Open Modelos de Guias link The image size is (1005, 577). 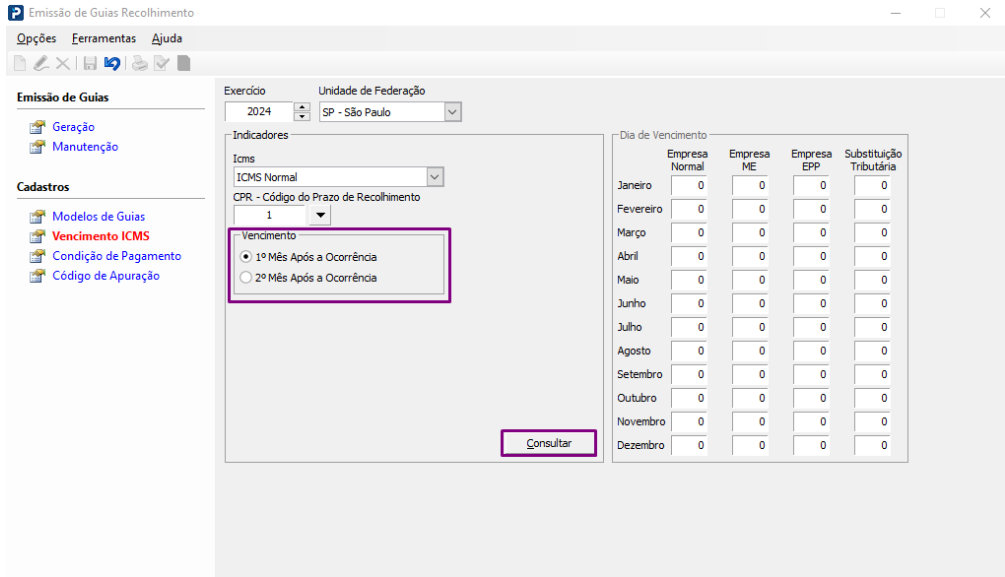[99, 217]
